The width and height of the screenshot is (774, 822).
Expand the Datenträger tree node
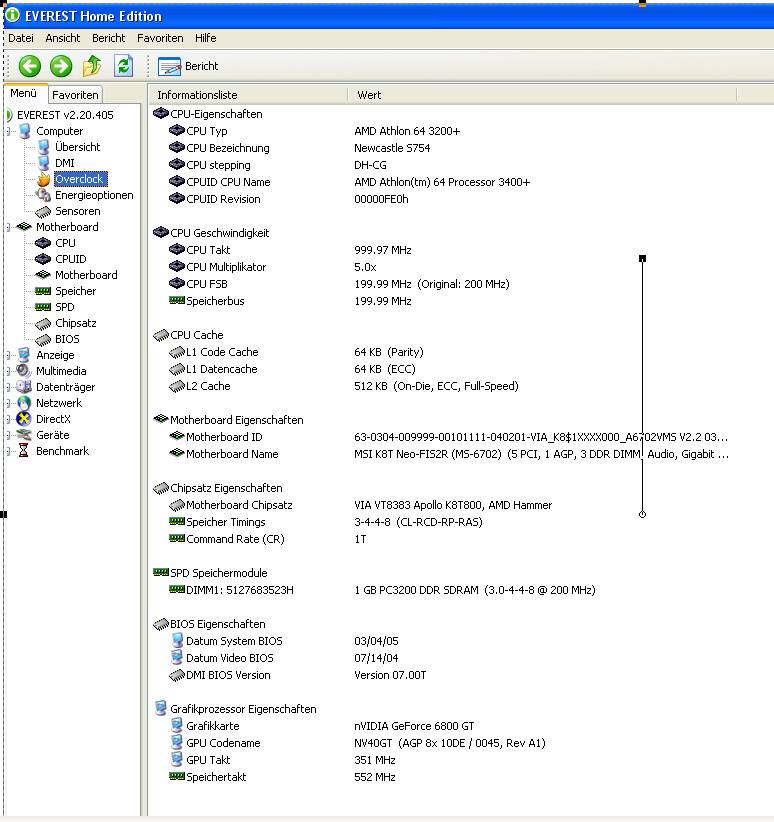coord(9,387)
